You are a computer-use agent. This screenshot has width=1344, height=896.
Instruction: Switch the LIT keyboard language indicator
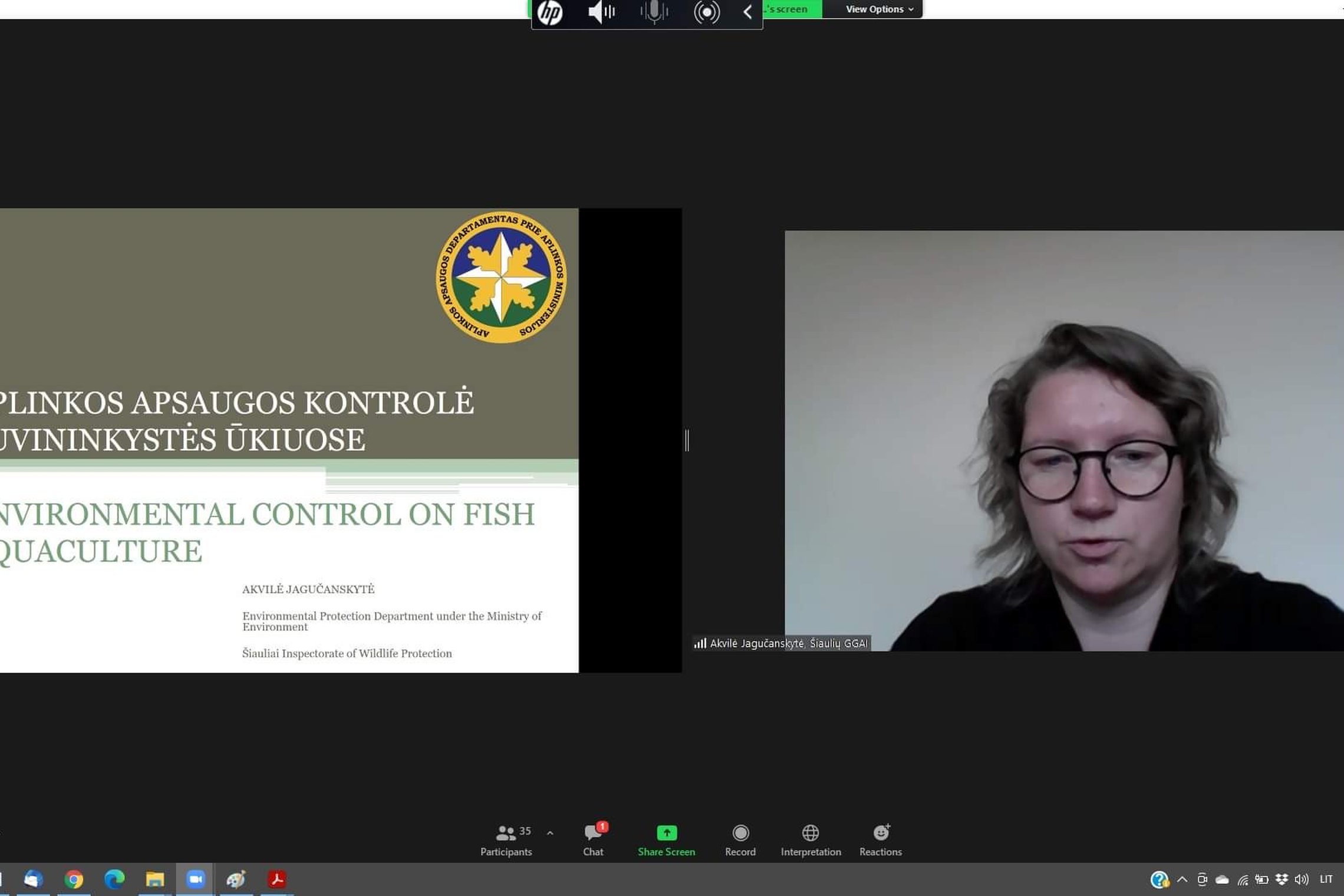click(x=1326, y=879)
